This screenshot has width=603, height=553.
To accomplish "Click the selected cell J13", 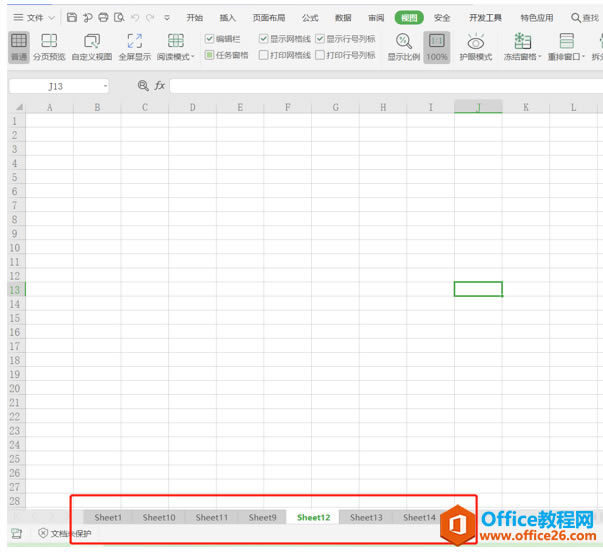I will click(x=478, y=289).
